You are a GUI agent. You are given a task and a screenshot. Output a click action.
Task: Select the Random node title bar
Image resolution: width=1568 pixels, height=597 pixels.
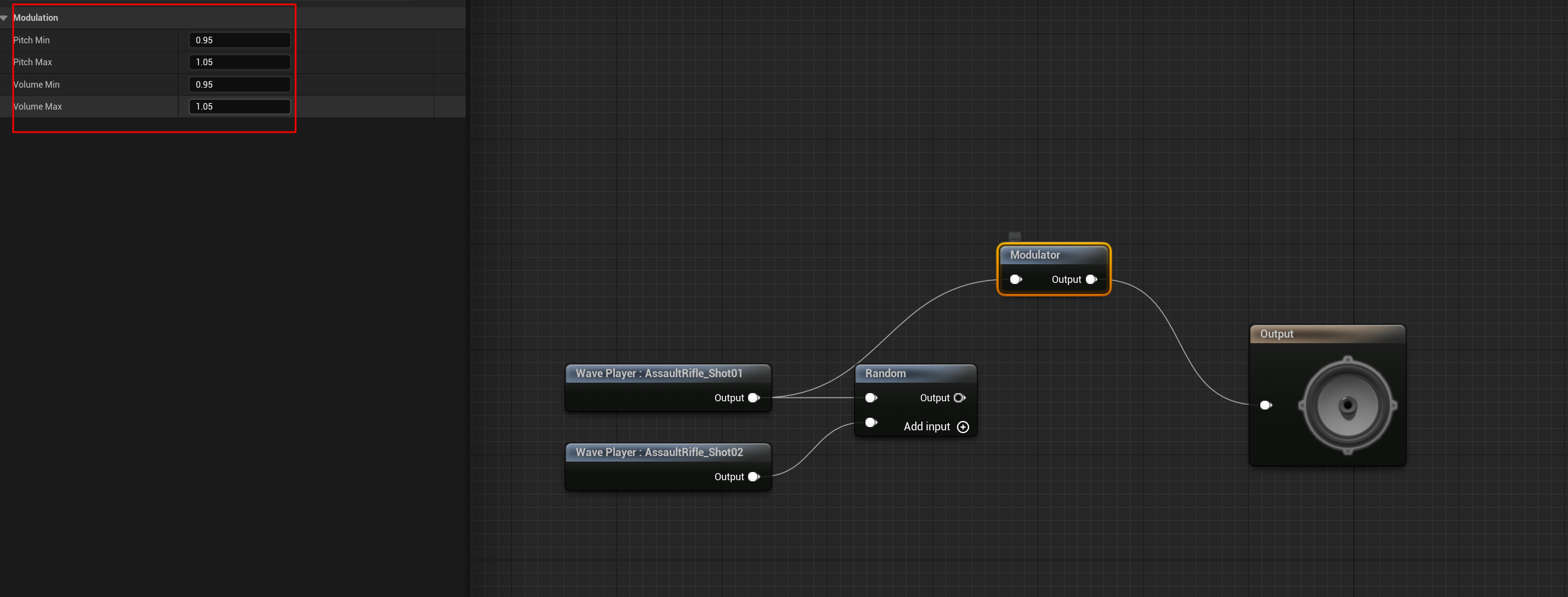point(886,373)
